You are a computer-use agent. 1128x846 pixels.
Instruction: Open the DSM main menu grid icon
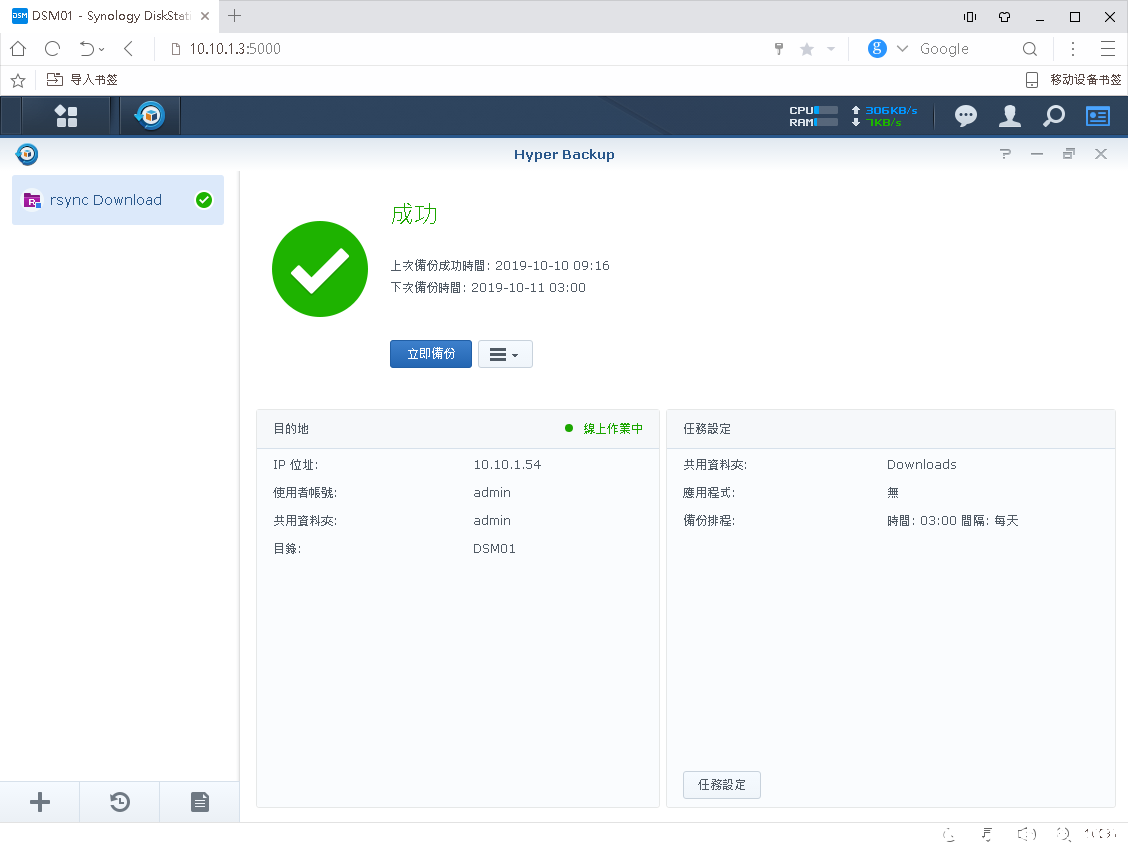click(x=66, y=116)
